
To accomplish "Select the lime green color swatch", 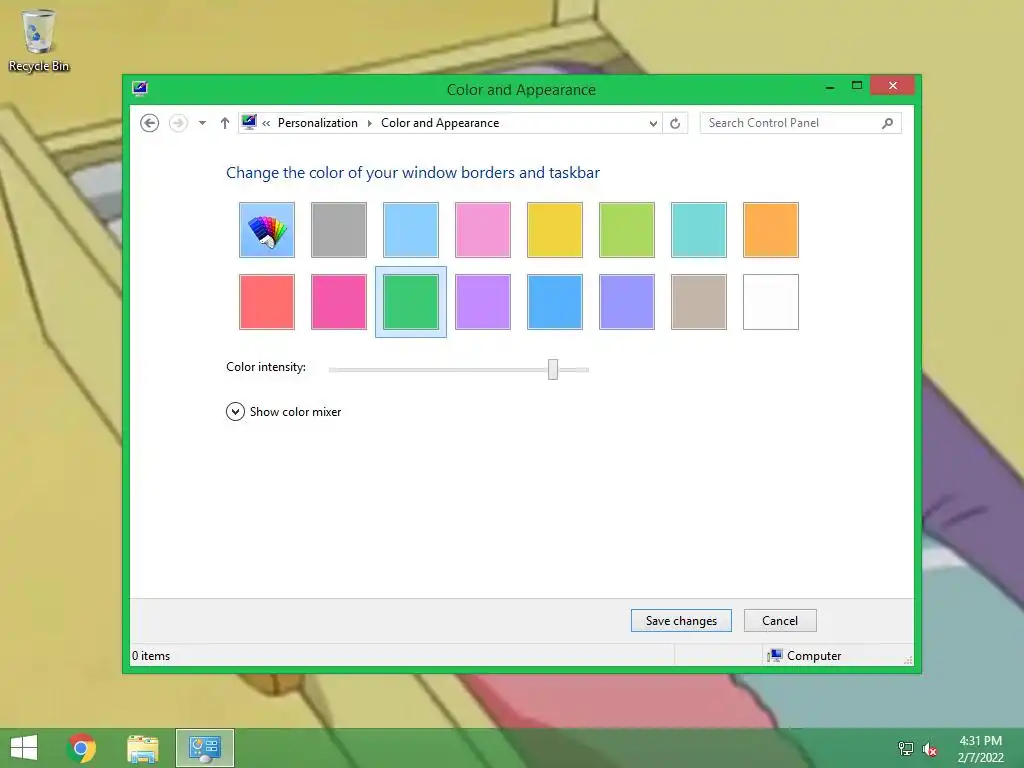I will (626, 230).
